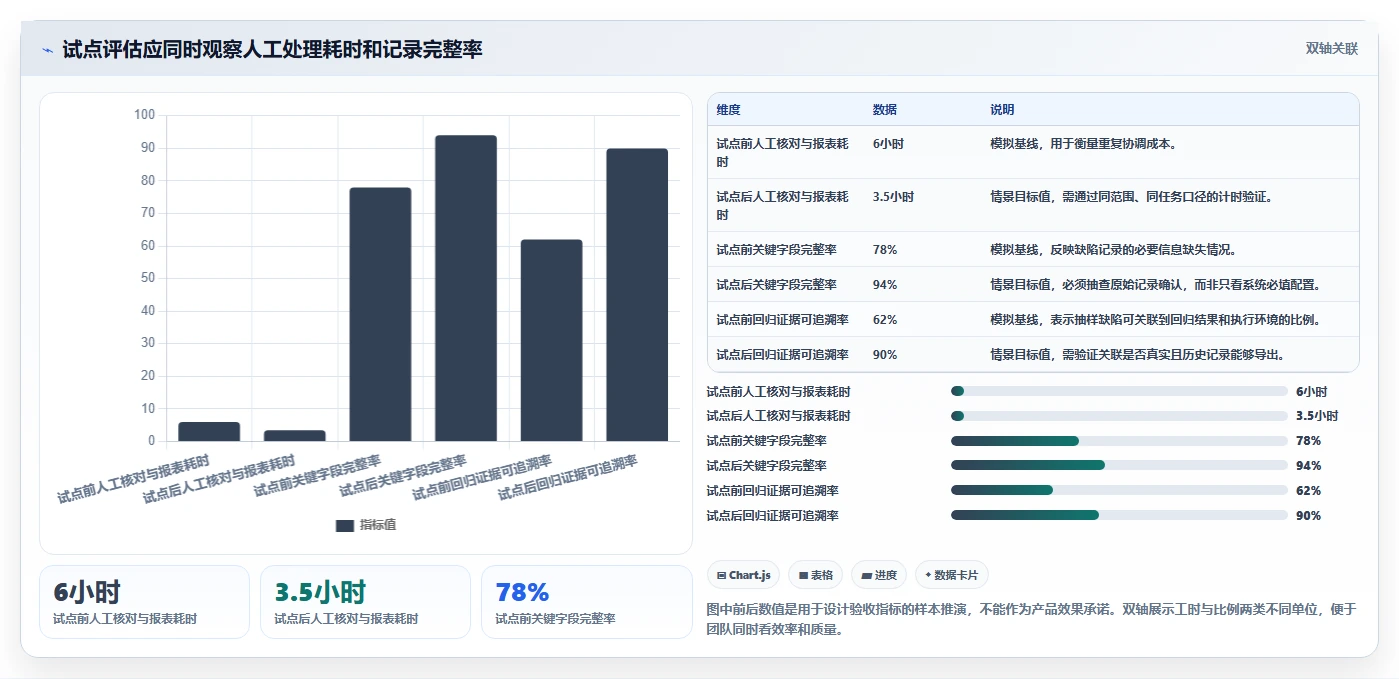Click the 78% progress bar
The width and height of the screenshot is (1399, 679).
coord(1119,441)
